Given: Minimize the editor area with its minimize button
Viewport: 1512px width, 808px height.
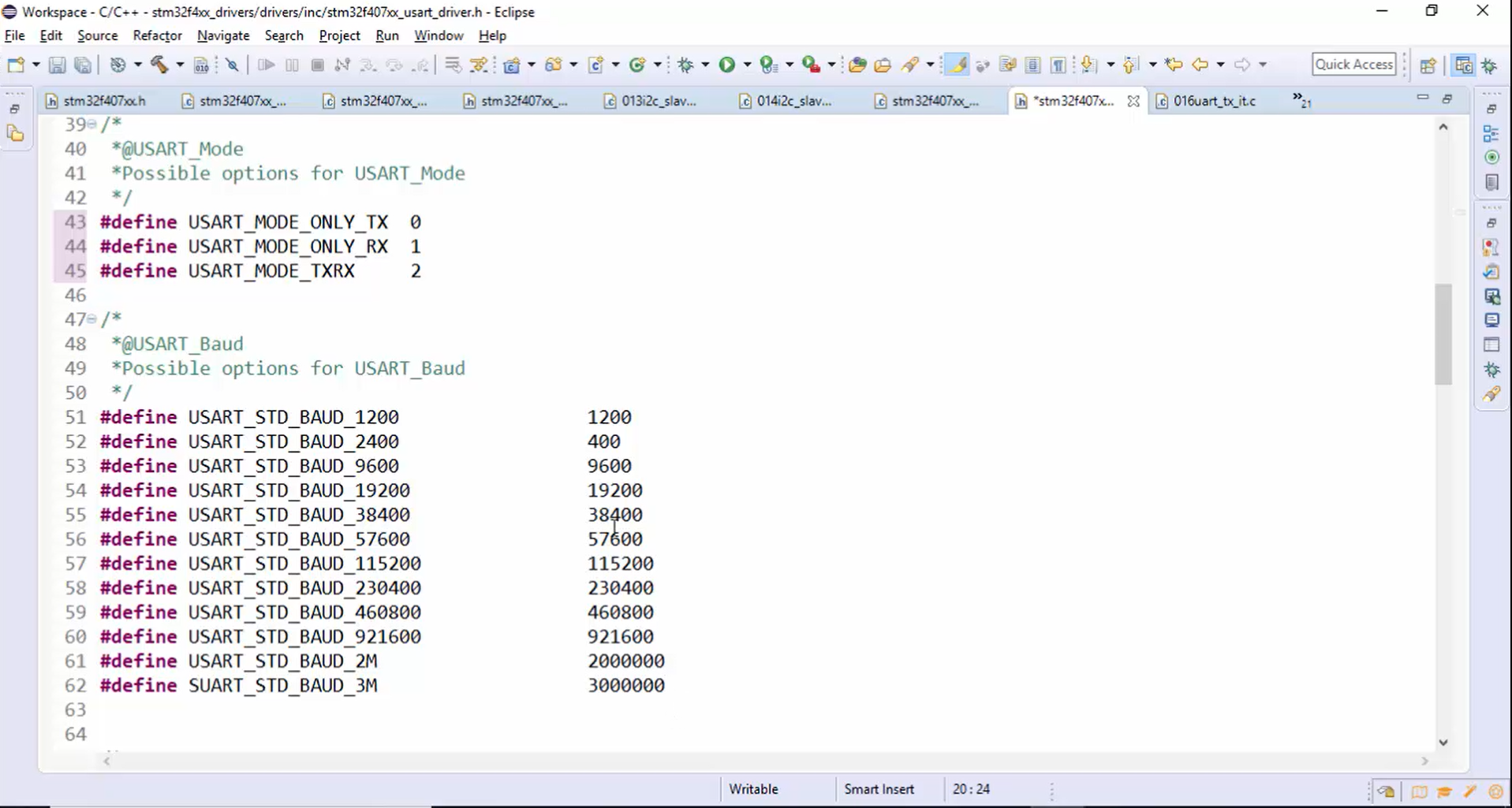Looking at the screenshot, I should 1423,98.
